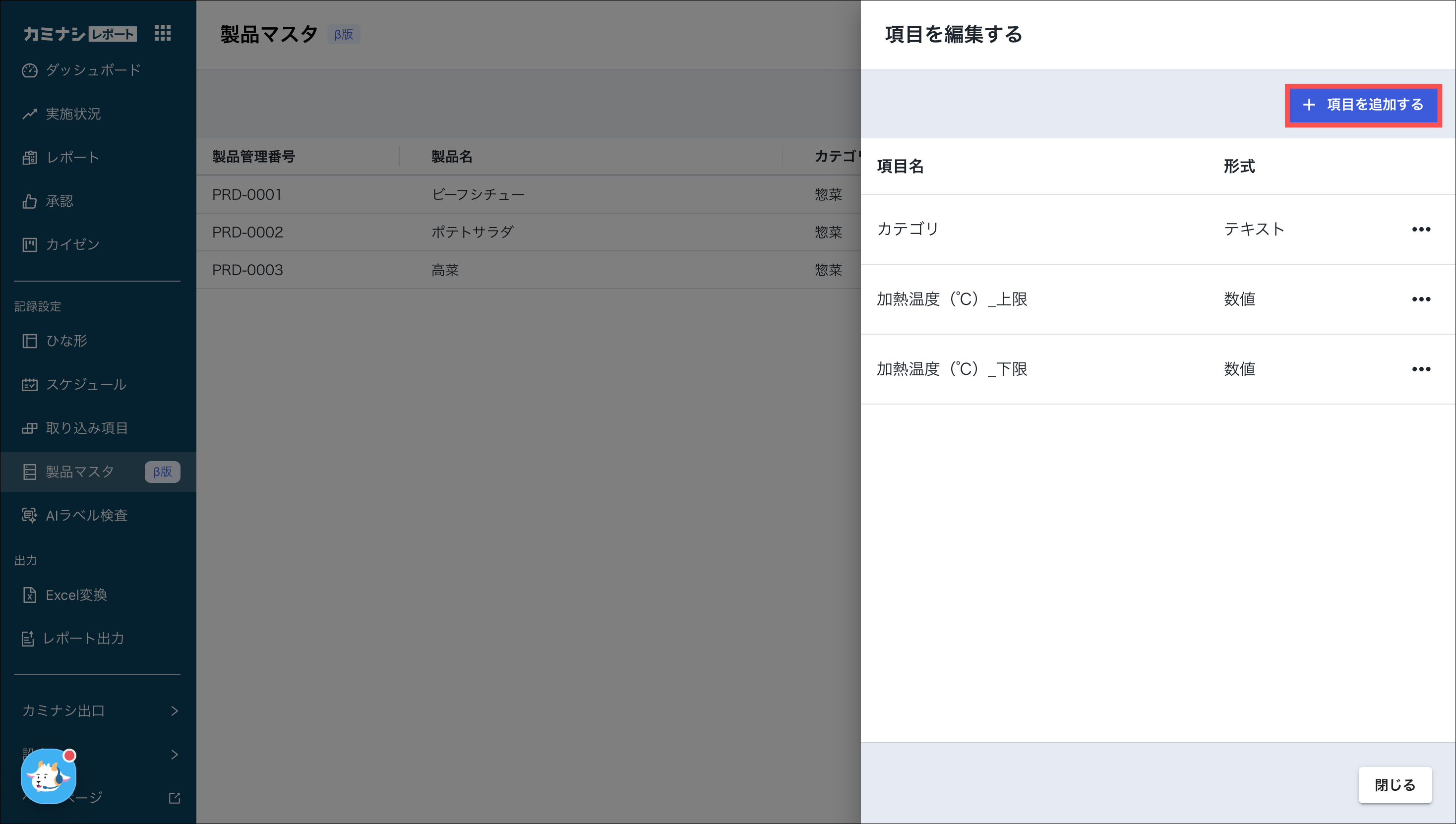The height and width of the screenshot is (824, 1456).
Task: Select the PRD-0002 ポテトサラダ row
Action: pos(473,232)
